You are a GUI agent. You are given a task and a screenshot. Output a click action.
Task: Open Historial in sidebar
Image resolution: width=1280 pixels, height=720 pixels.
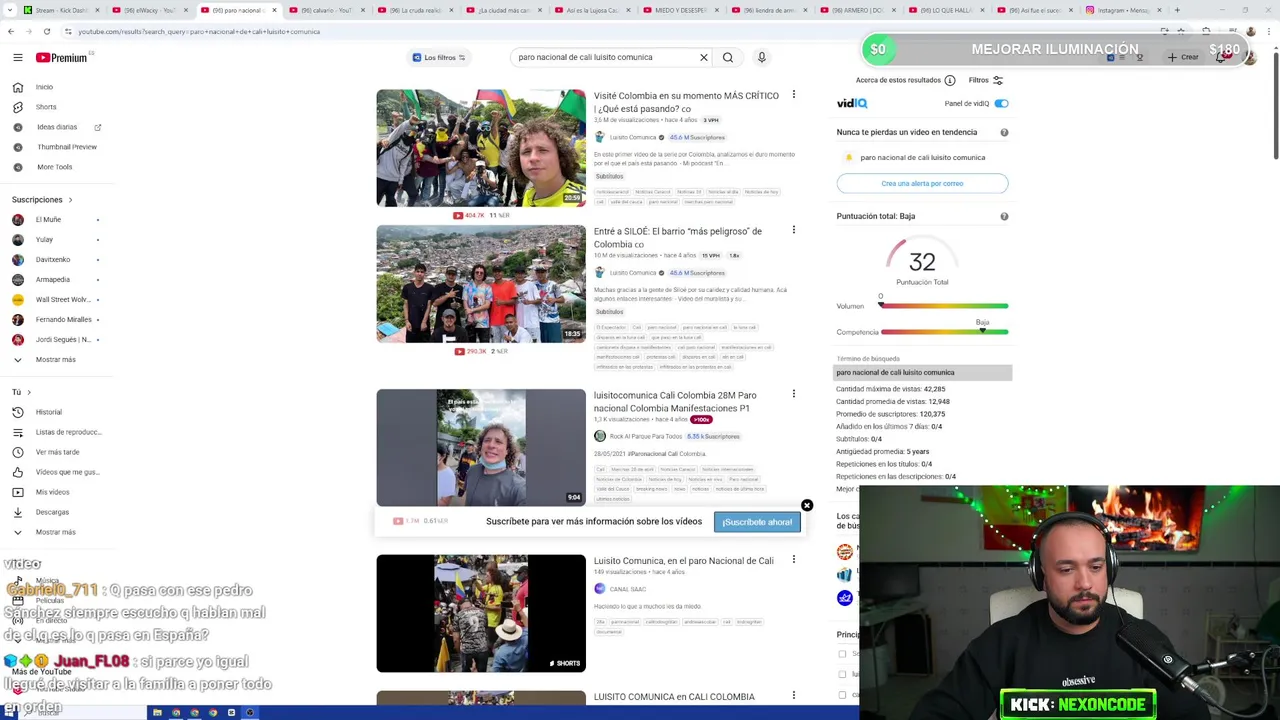coord(48,412)
